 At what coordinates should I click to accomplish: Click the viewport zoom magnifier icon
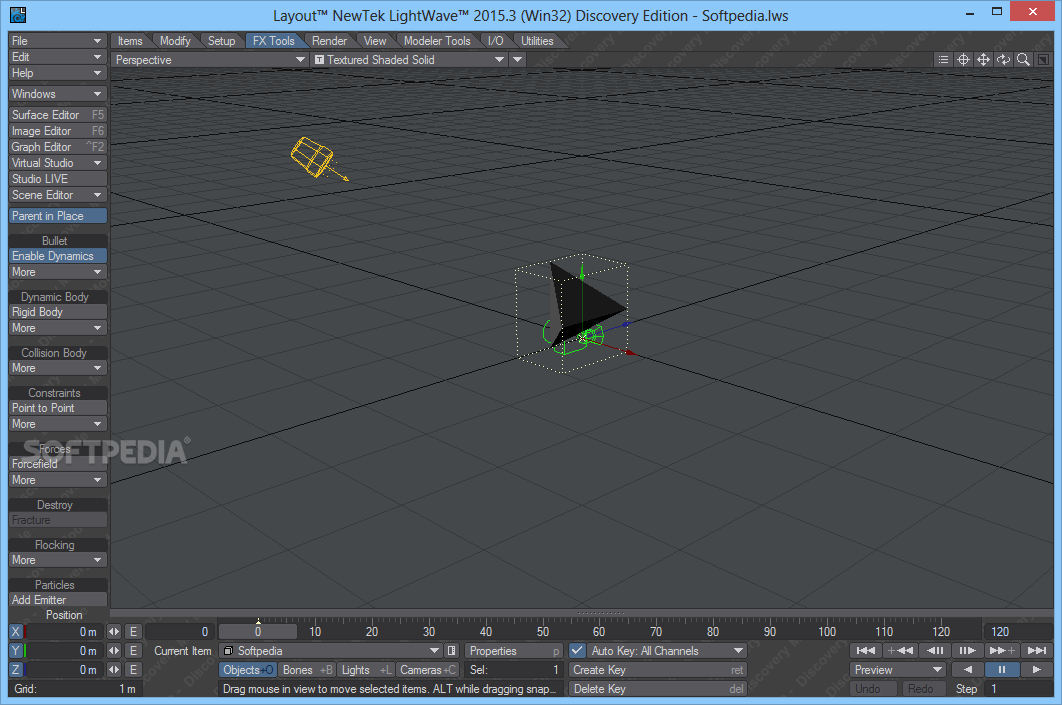1023,60
